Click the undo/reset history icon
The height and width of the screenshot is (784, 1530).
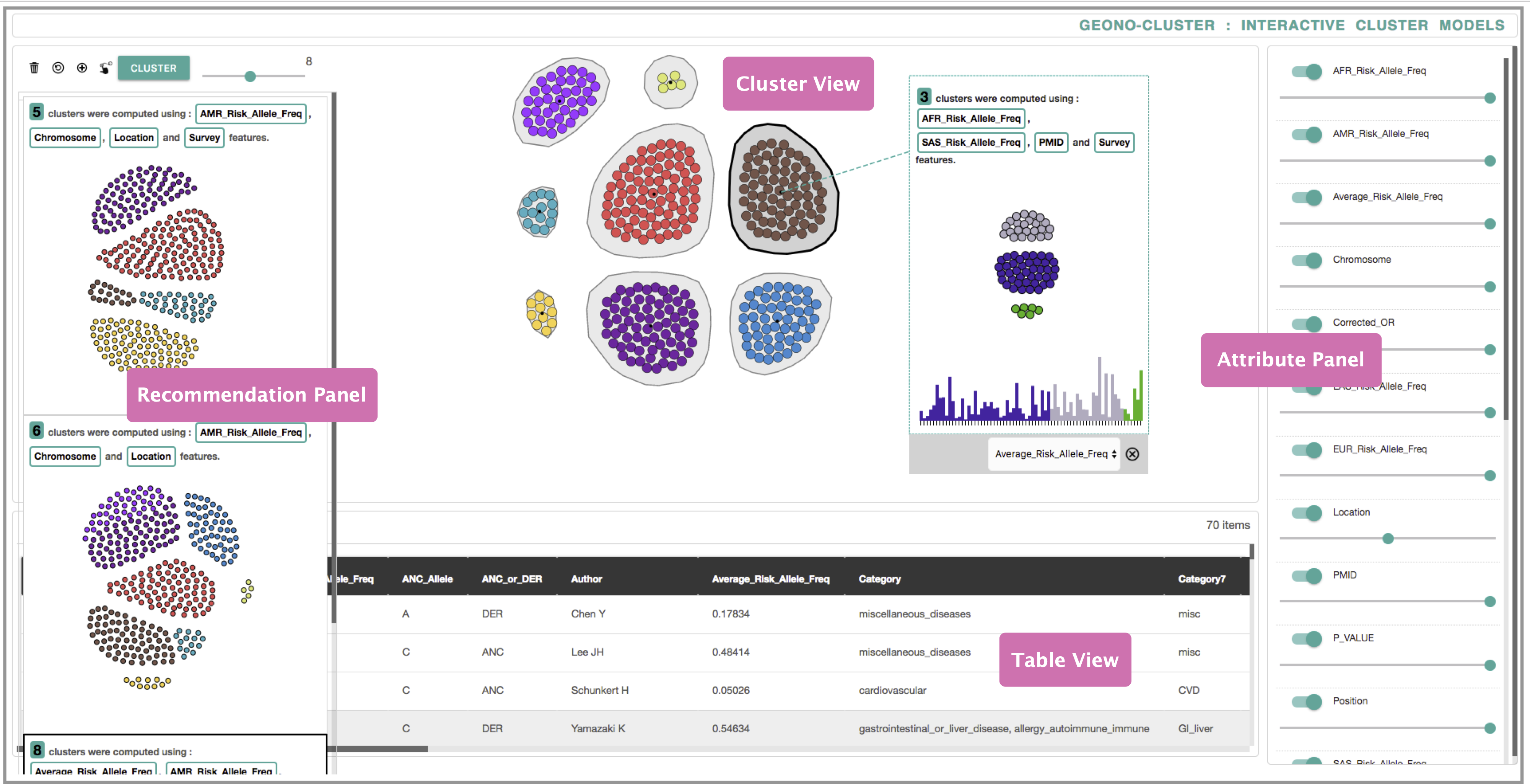(x=58, y=68)
